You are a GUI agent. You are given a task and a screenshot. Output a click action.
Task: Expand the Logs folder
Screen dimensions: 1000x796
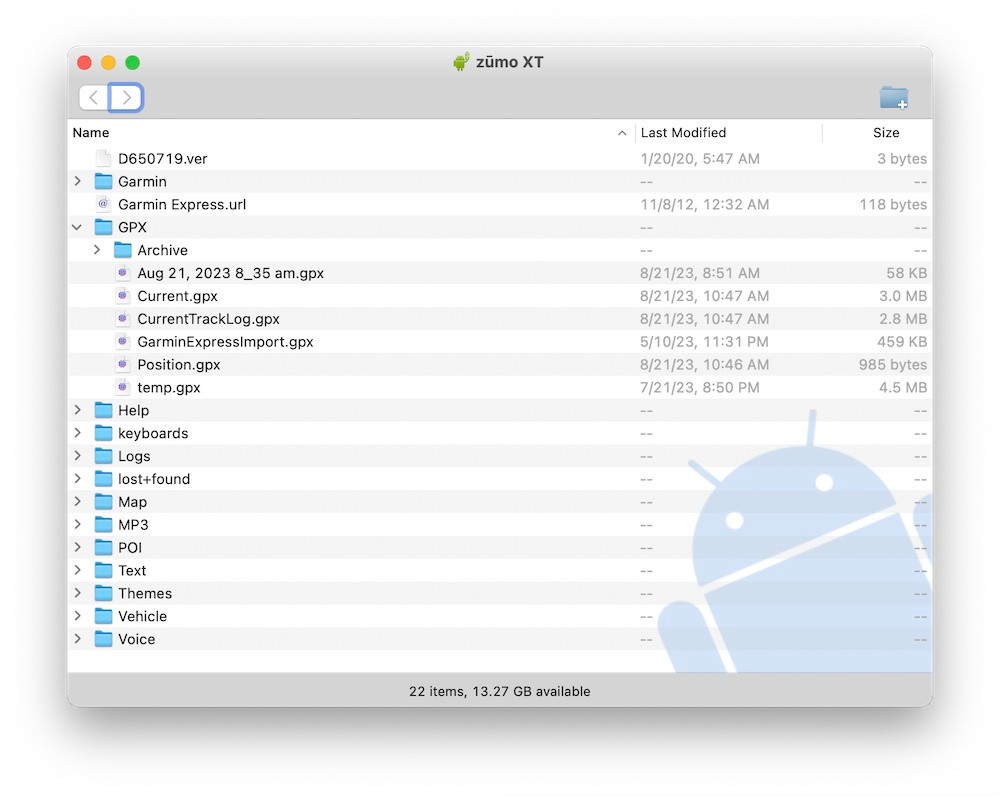pyautogui.click(x=78, y=456)
